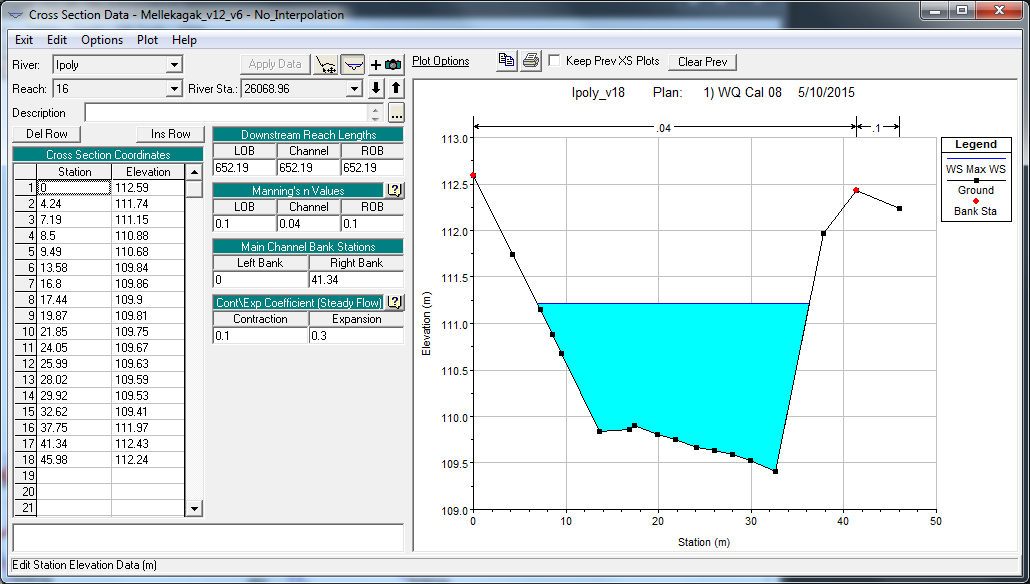Select elevation cell 111.15
The height and width of the screenshot is (584, 1030).
click(x=148, y=219)
